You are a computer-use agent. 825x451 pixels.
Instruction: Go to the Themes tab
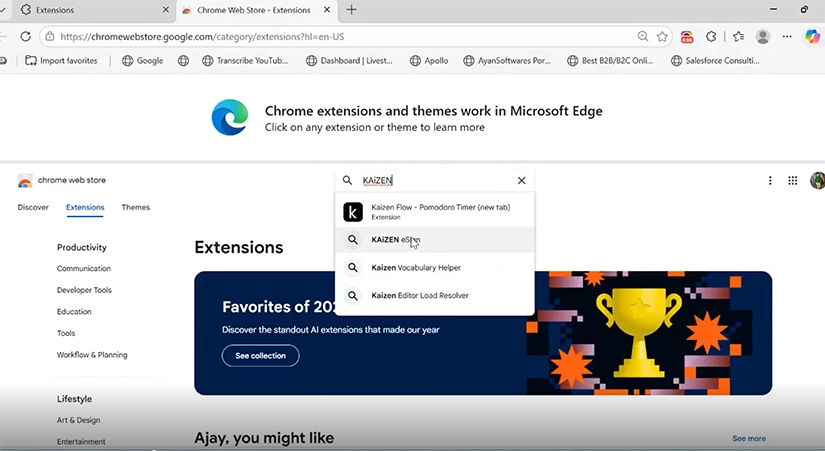pos(136,207)
